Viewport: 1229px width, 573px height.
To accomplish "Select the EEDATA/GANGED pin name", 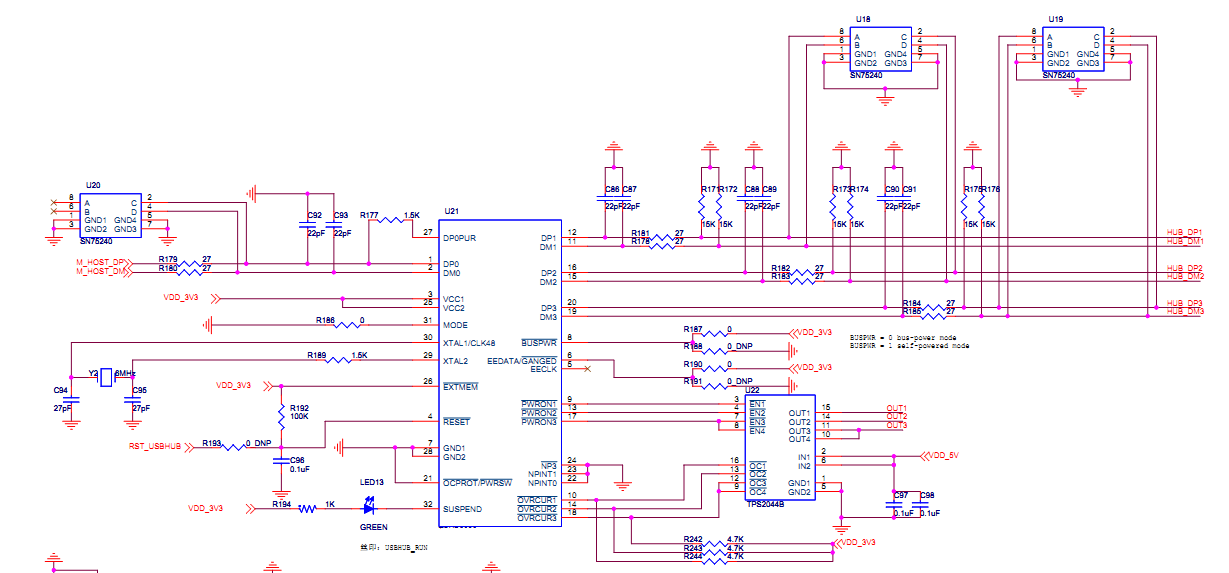I will click(x=522, y=360).
